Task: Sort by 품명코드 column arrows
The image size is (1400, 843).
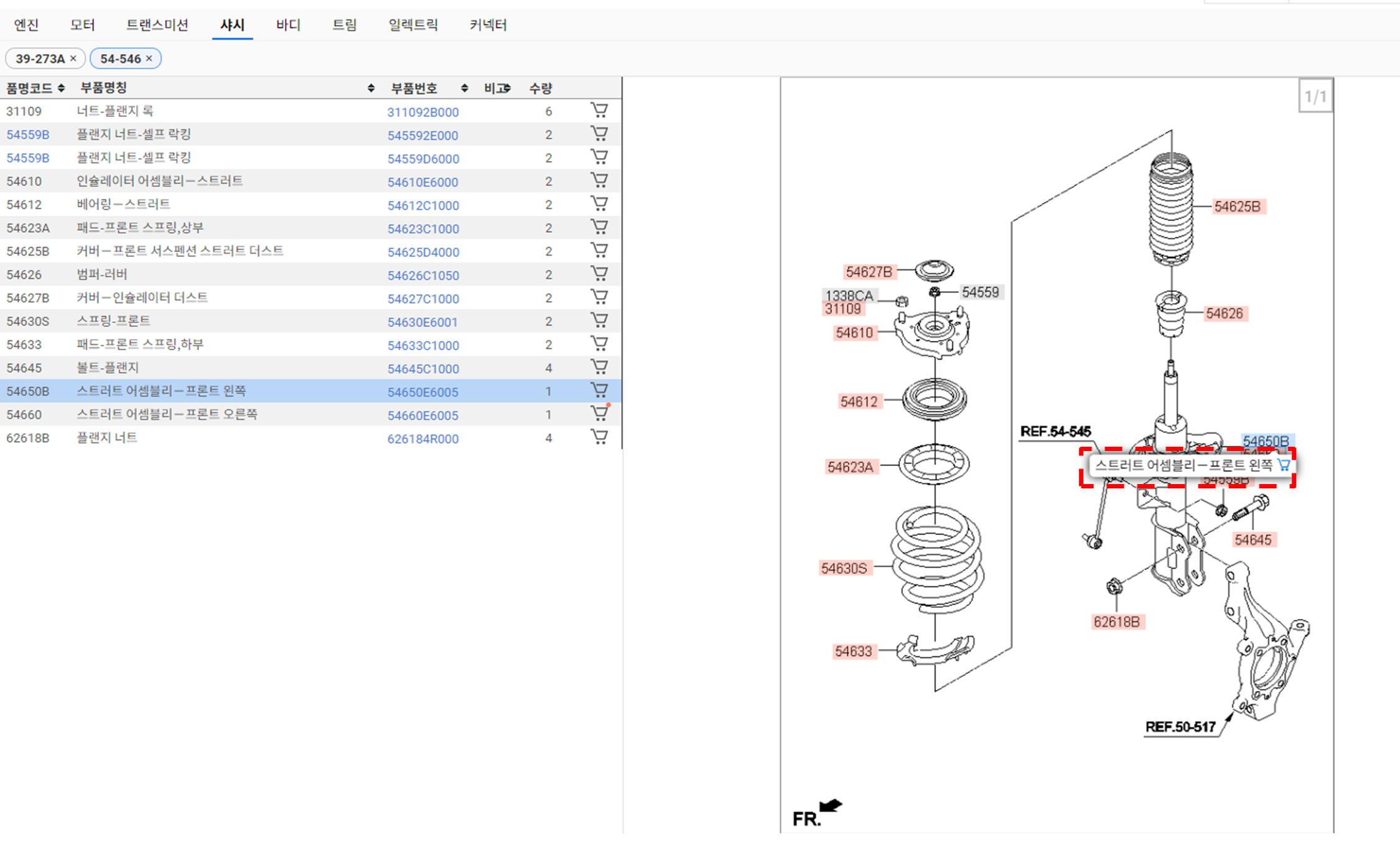Action: [x=61, y=88]
